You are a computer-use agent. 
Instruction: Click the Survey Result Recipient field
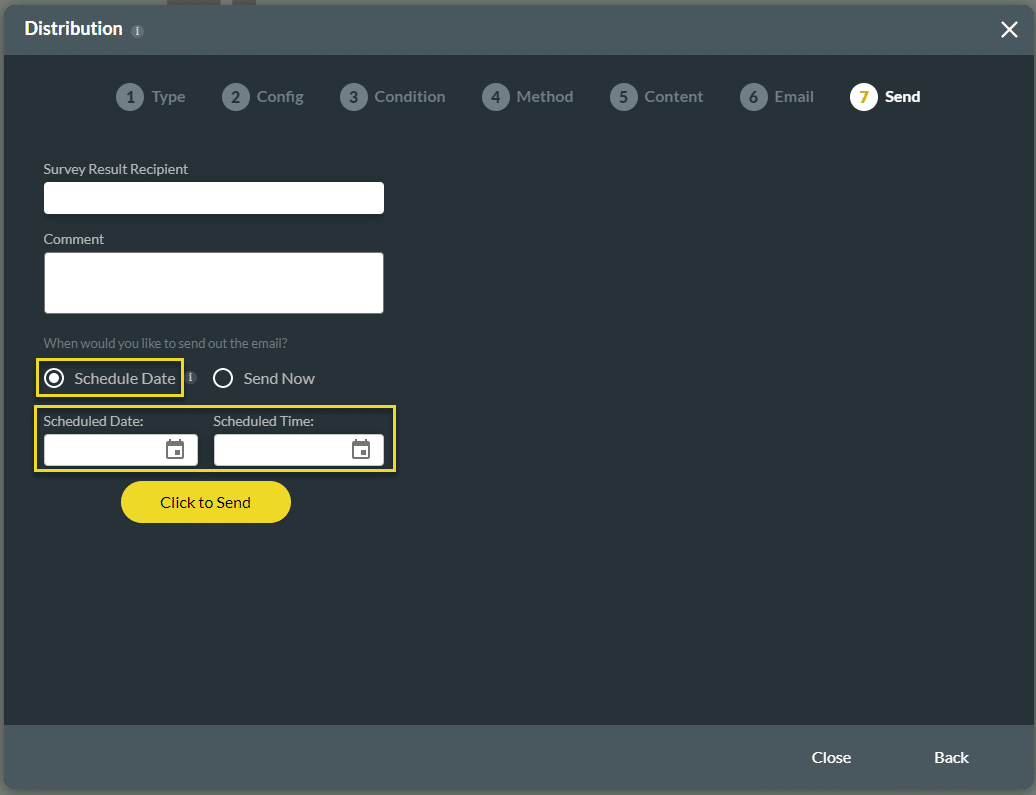point(213,198)
